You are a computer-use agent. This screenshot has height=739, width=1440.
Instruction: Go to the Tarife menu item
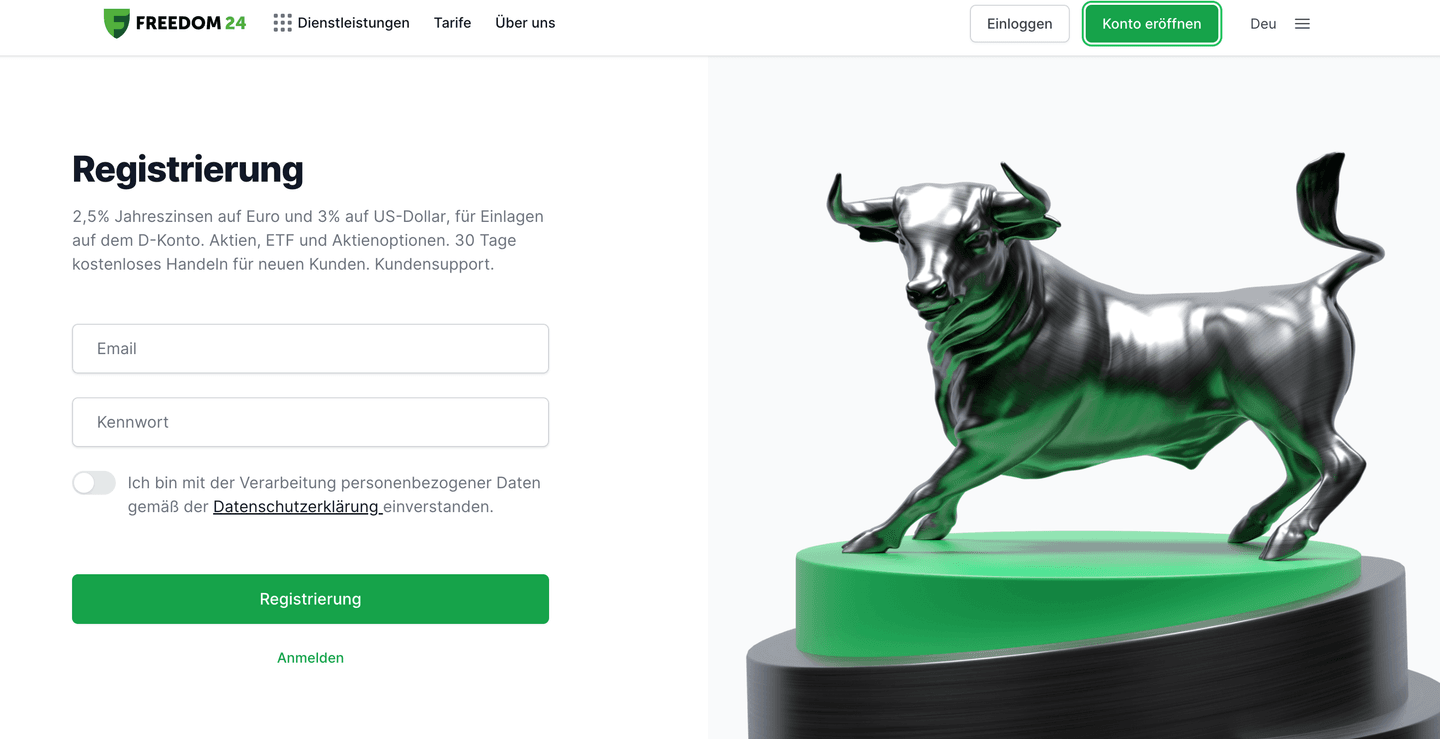click(452, 23)
